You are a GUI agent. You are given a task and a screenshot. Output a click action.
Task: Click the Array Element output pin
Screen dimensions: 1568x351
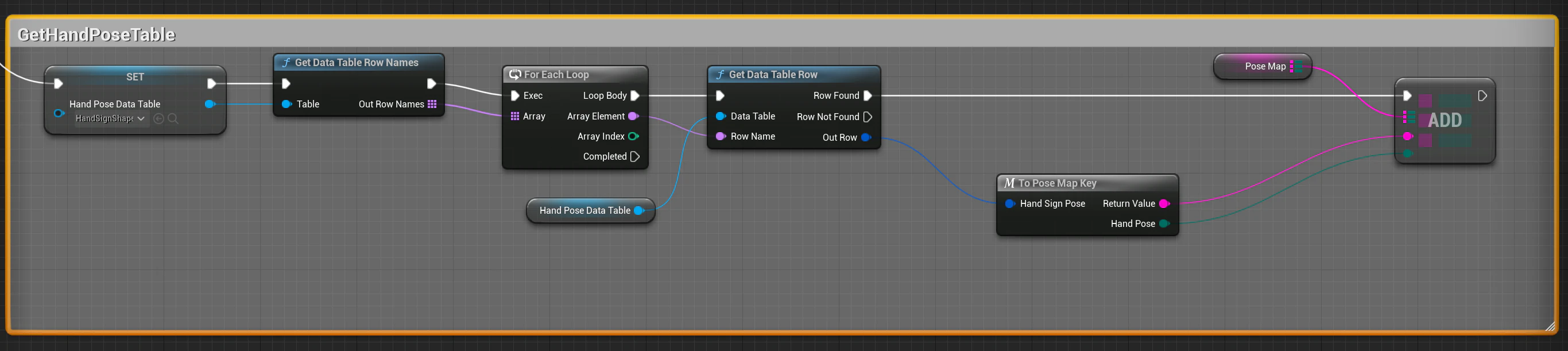tap(633, 116)
